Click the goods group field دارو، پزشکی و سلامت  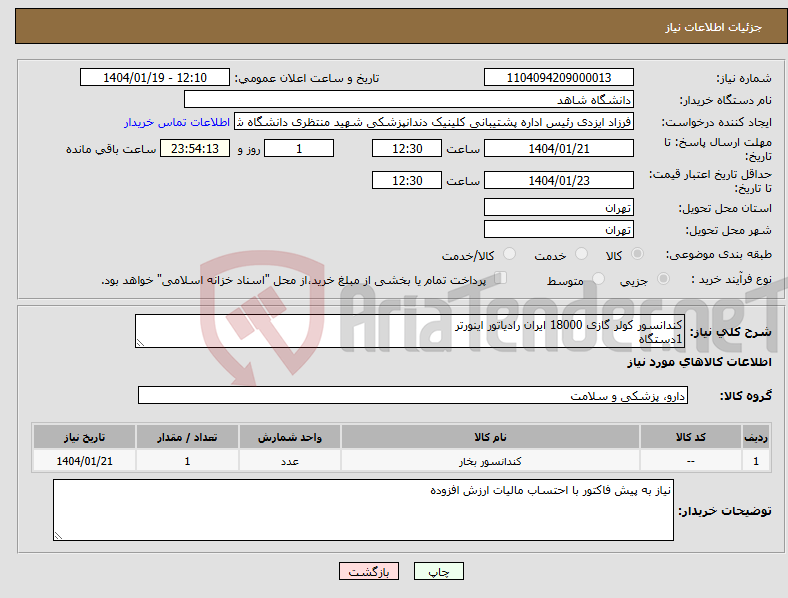pyautogui.click(x=413, y=395)
